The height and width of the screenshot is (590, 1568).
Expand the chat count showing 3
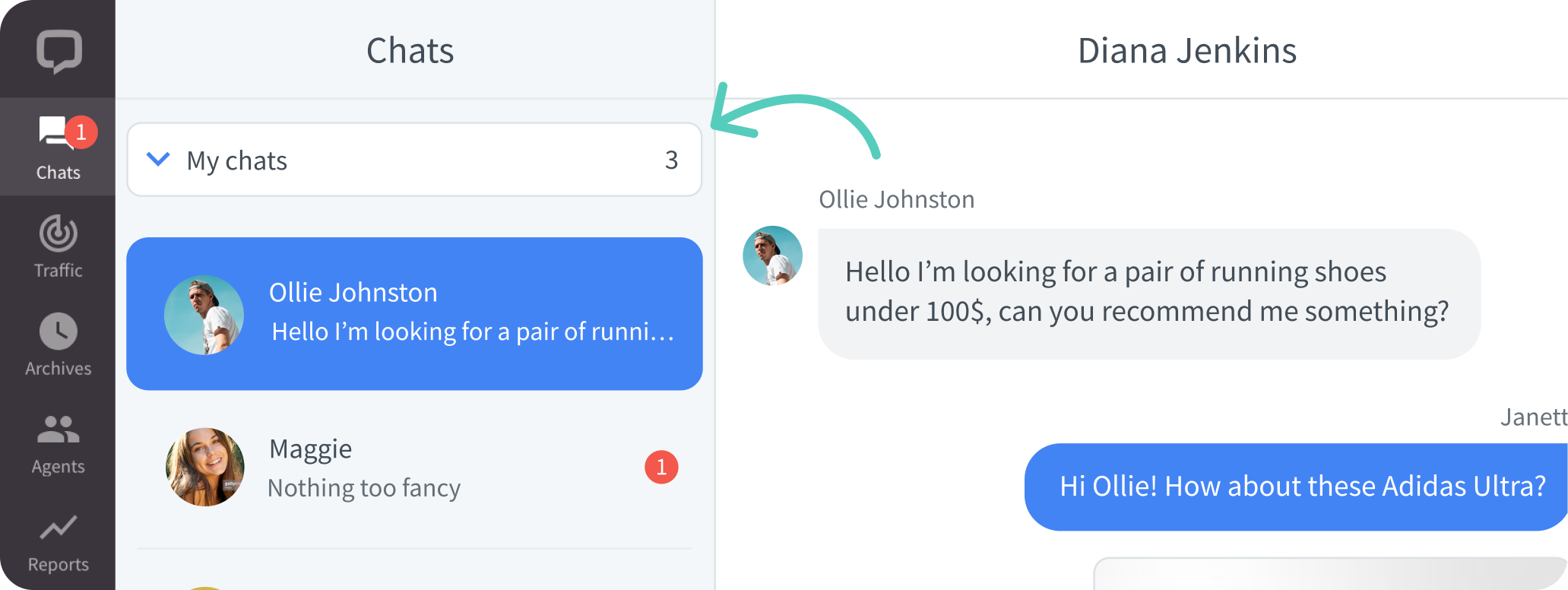[x=670, y=160]
